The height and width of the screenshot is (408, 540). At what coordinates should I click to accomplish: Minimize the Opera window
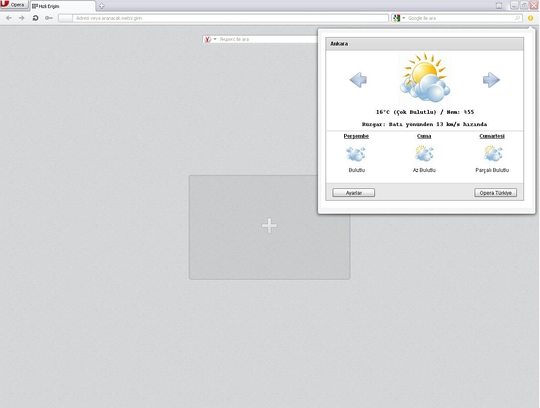coord(514,5)
